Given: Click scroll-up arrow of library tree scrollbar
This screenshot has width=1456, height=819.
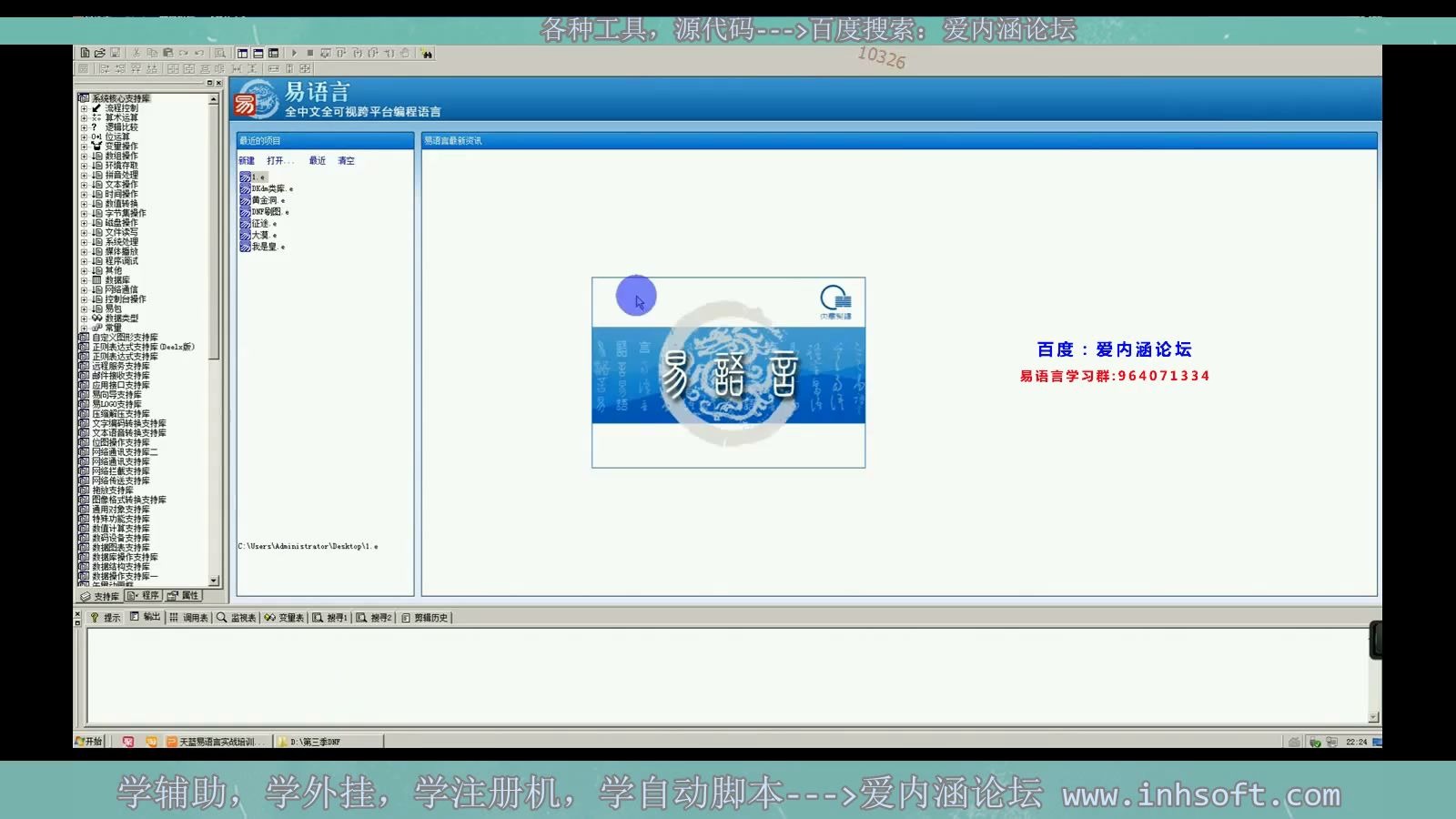Looking at the screenshot, I should (214, 99).
